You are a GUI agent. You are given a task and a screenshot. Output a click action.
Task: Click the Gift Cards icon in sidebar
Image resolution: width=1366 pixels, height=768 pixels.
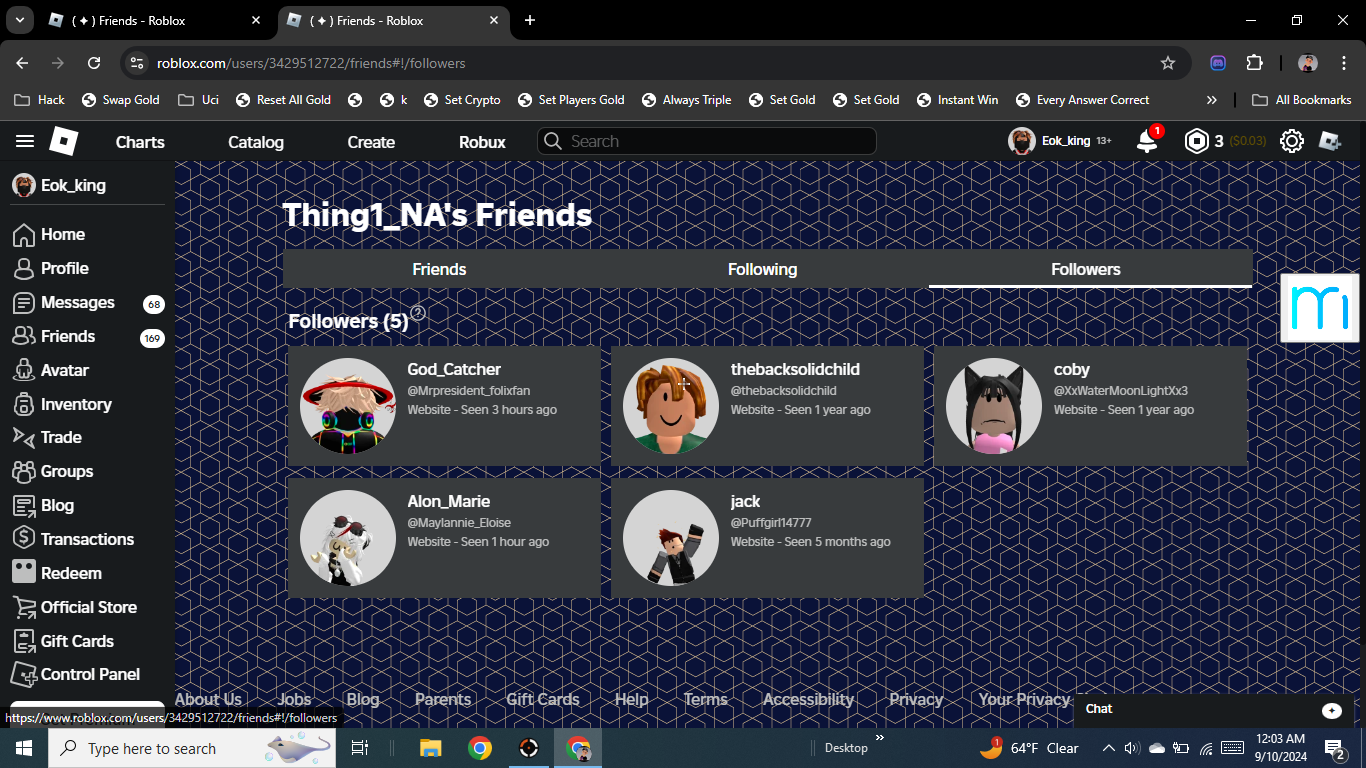pyautogui.click(x=24, y=641)
